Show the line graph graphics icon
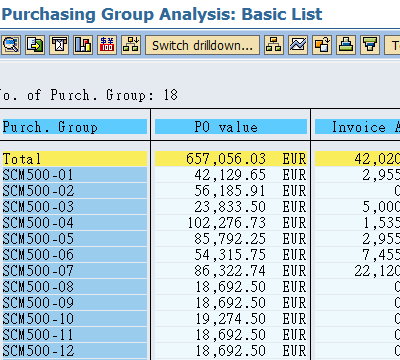Image resolution: width=400 pixels, height=360 pixels. 298,45
